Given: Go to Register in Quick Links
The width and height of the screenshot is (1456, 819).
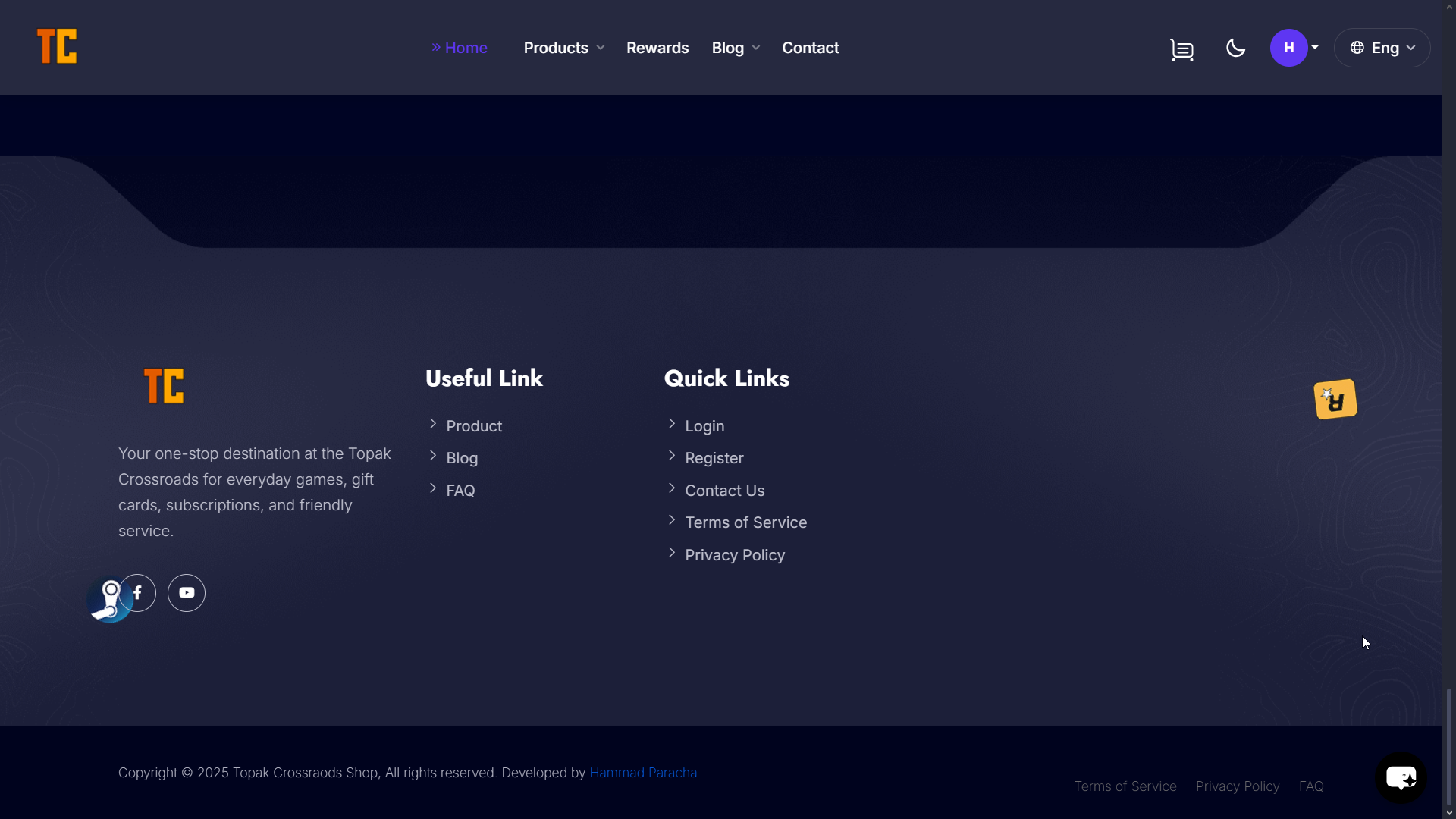Looking at the screenshot, I should (714, 458).
